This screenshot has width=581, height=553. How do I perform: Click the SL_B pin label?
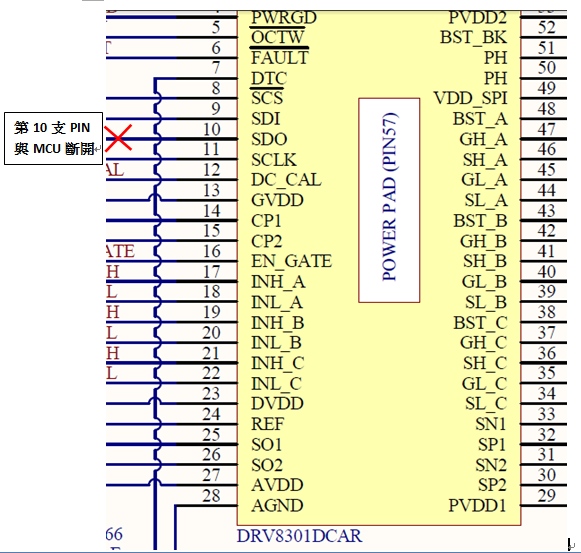486,302
